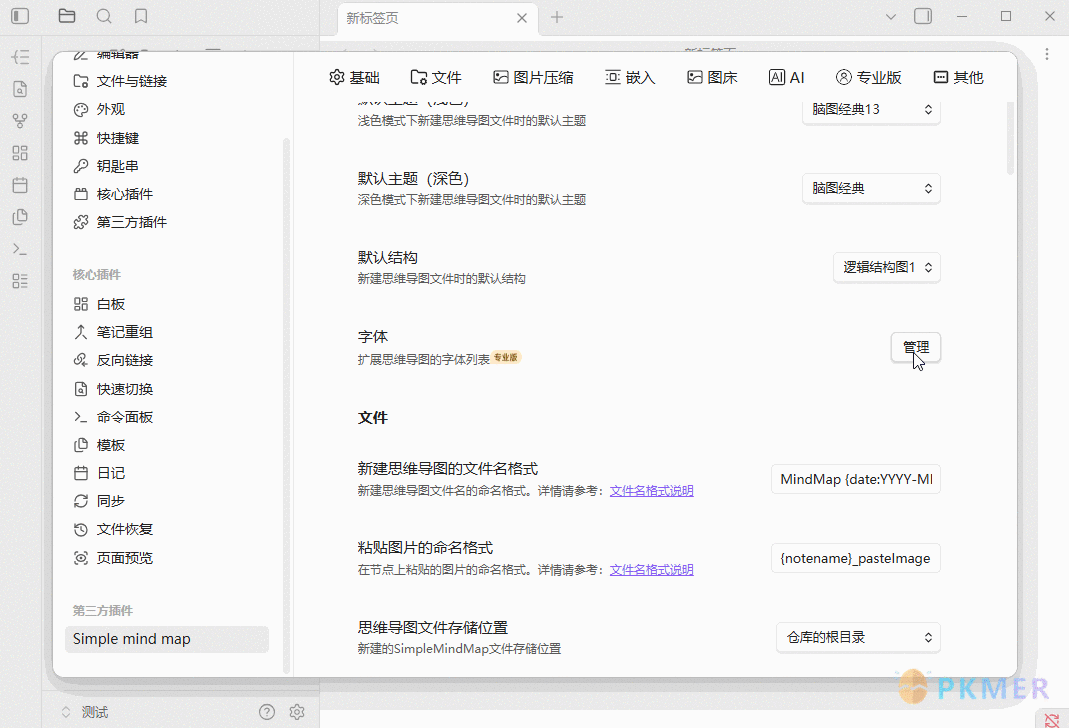The width and height of the screenshot is (1069, 728).
Task: Open command palette ribbon icon
Action: pyautogui.click(x=20, y=249)
